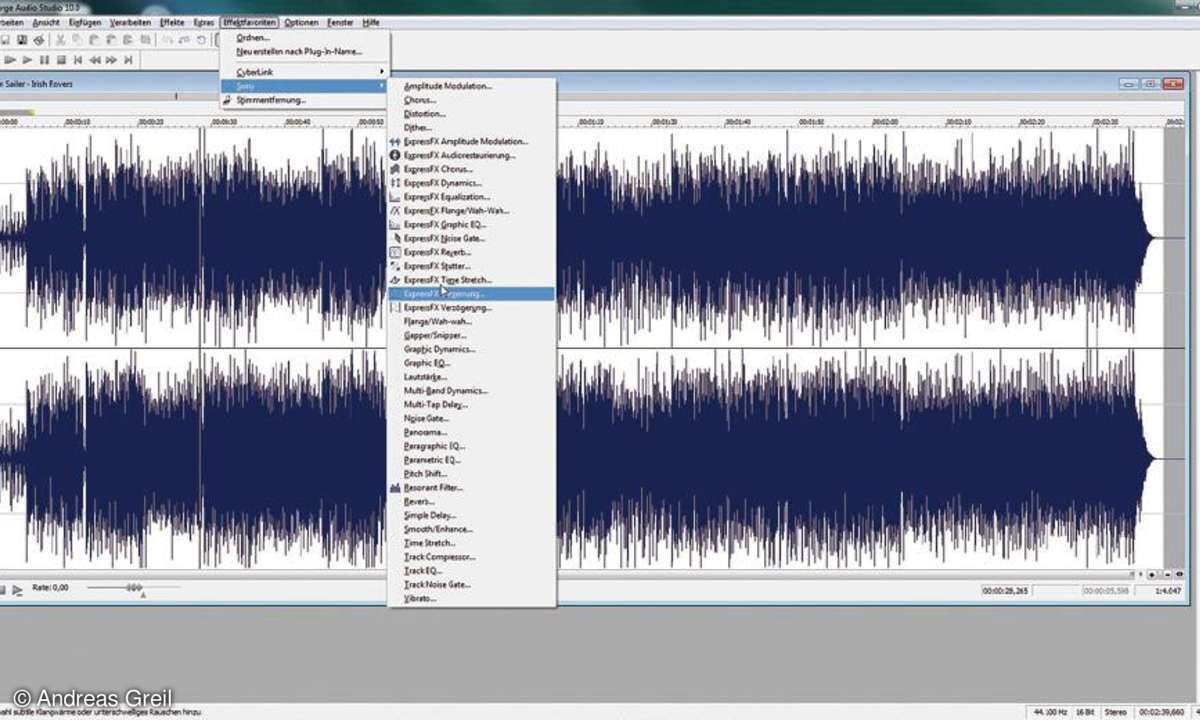The image size is (1200, 720).
Task: Select Multi-Tap Delay... effect
Action: coord(471,405)
